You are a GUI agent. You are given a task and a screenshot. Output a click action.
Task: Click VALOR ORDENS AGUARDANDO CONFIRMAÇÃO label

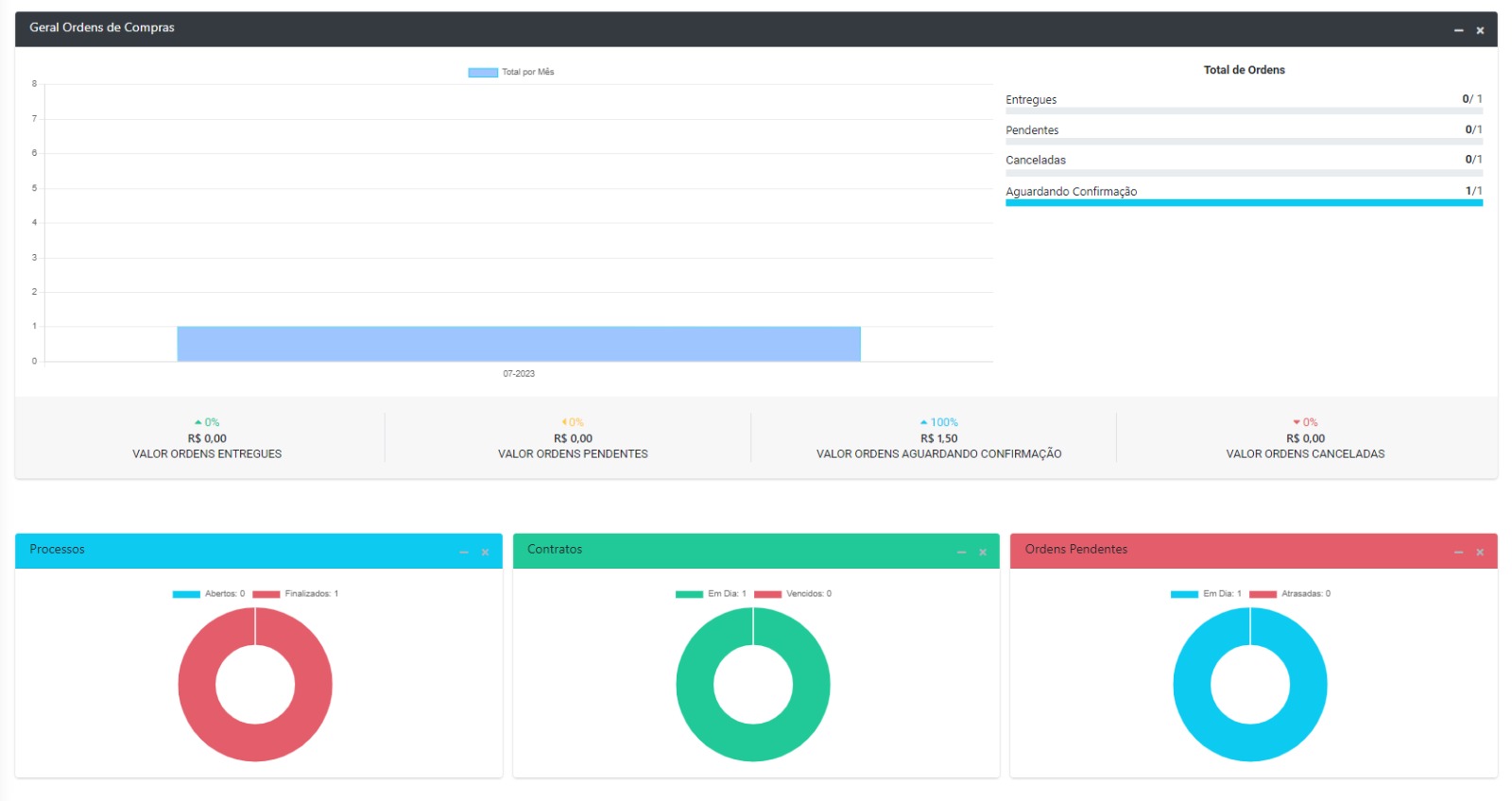point(938,454)
